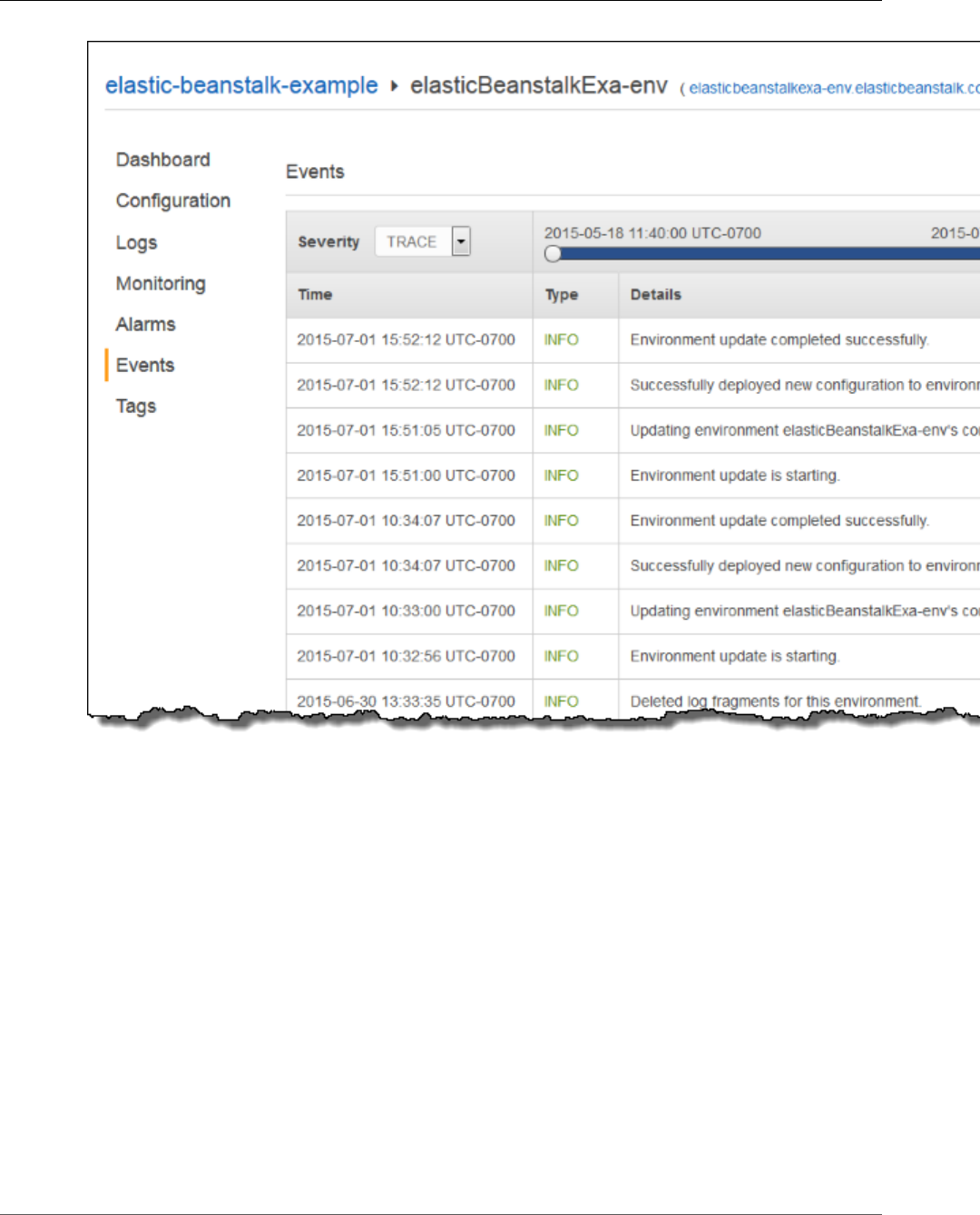Image resolution: width=980 pixels, height=1215 pixels.
Task: Click the breadcrumb arrow after elastic-beanstalk-example
Action: 394,86
